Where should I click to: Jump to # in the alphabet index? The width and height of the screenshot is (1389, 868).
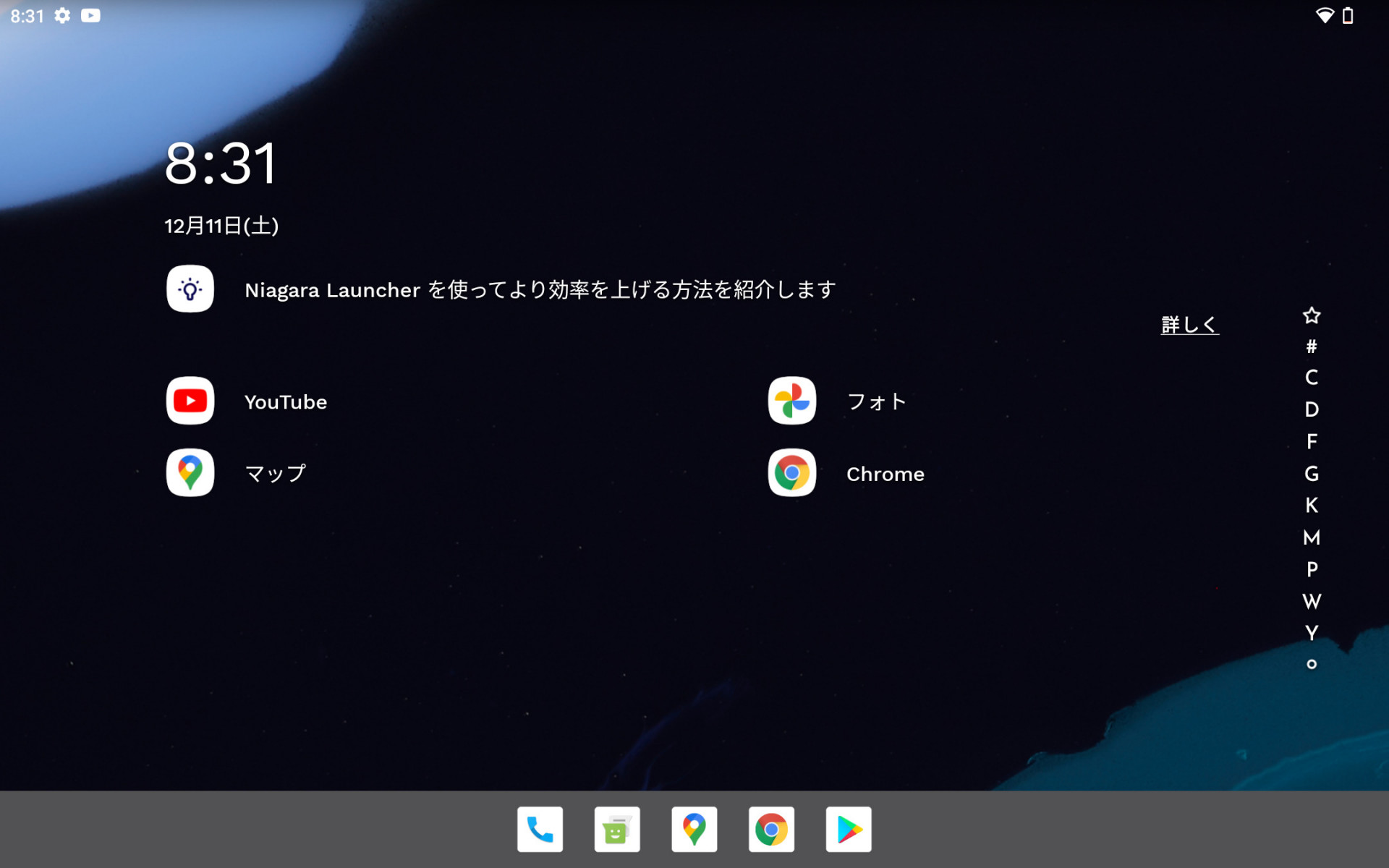[1312, 346]
